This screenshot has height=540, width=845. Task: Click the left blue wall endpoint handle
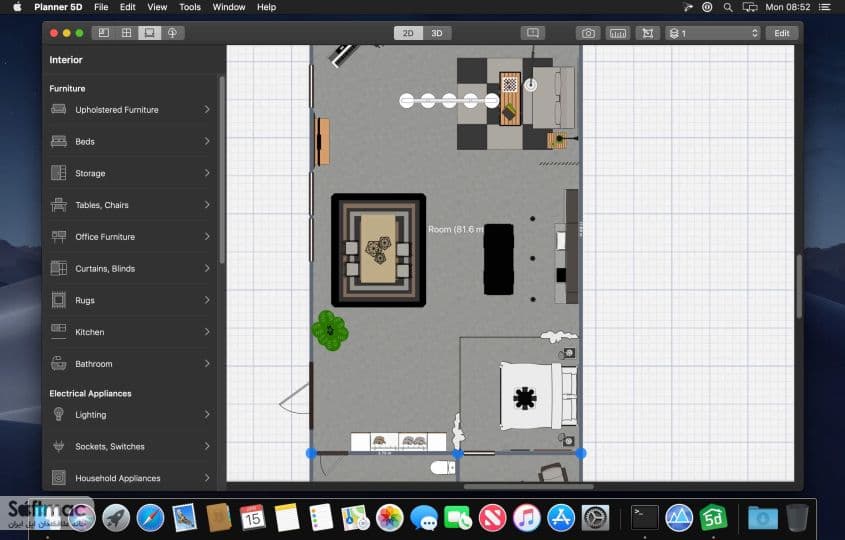311,453
